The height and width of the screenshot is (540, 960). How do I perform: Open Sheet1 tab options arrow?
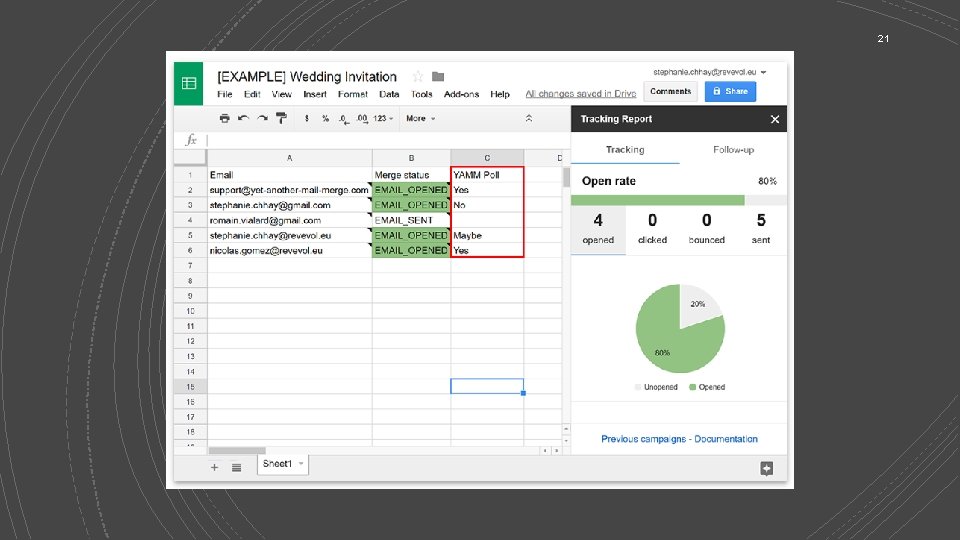(301, 463)
